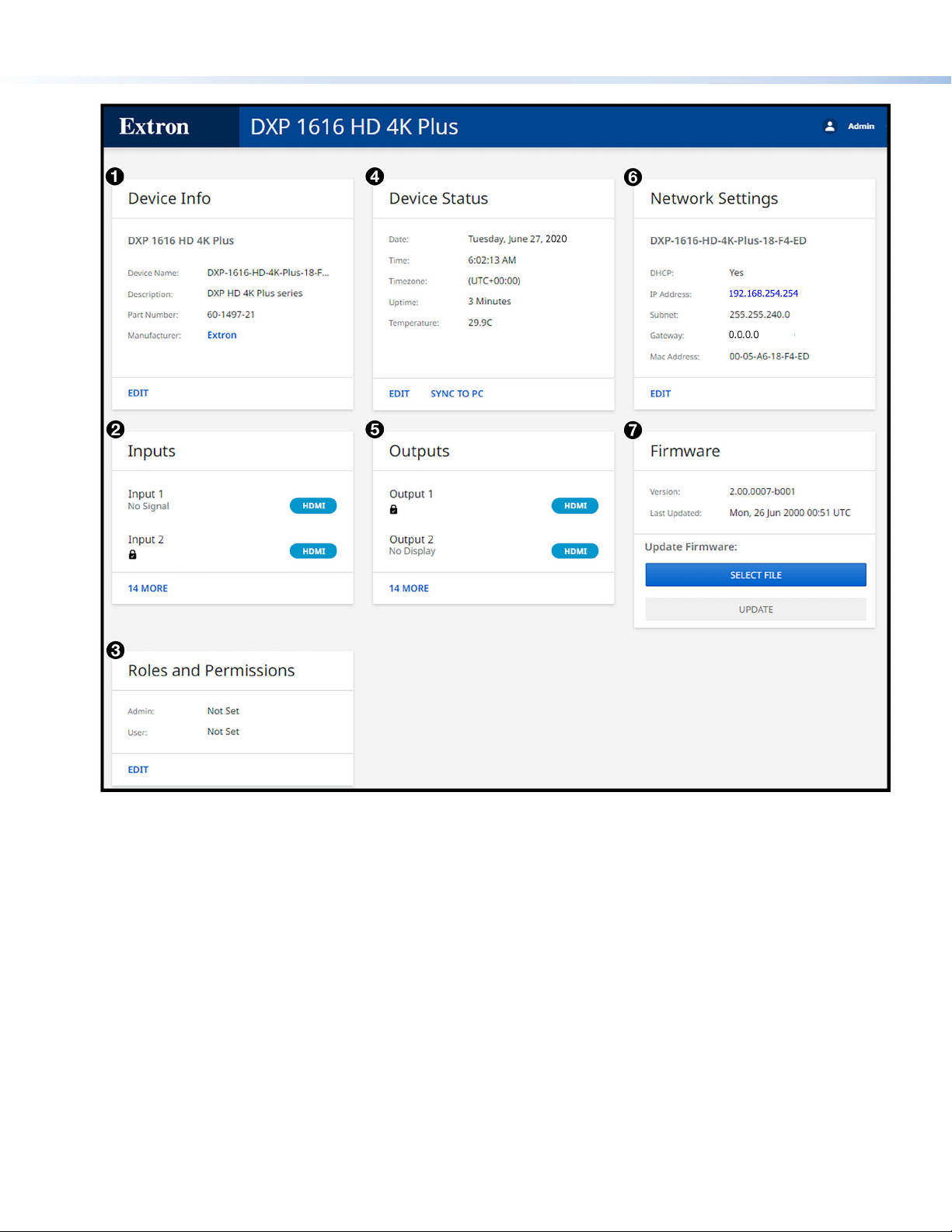This screenshot has height=1232, width=952.
Task: Click the 'No Signal' status text
Action: (x=148, y=507)
